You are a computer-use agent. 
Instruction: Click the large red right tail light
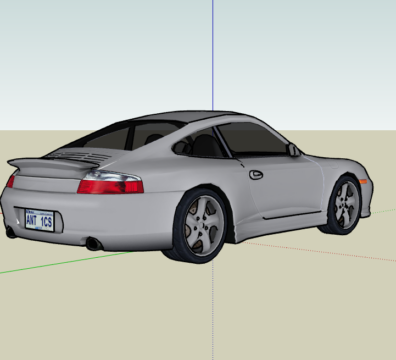click(x=111, y=186)
